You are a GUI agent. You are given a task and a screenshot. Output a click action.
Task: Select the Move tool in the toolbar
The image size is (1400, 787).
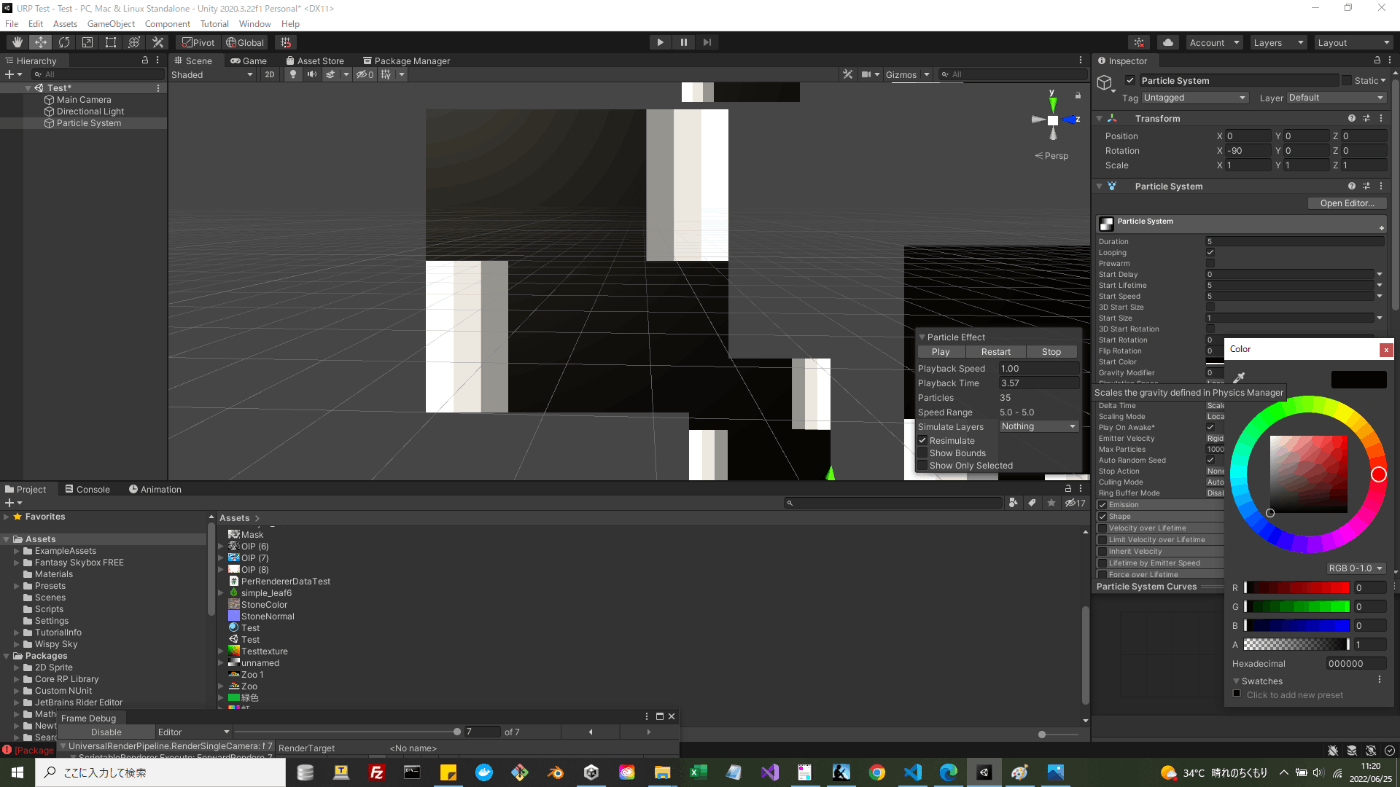[41, 42]
